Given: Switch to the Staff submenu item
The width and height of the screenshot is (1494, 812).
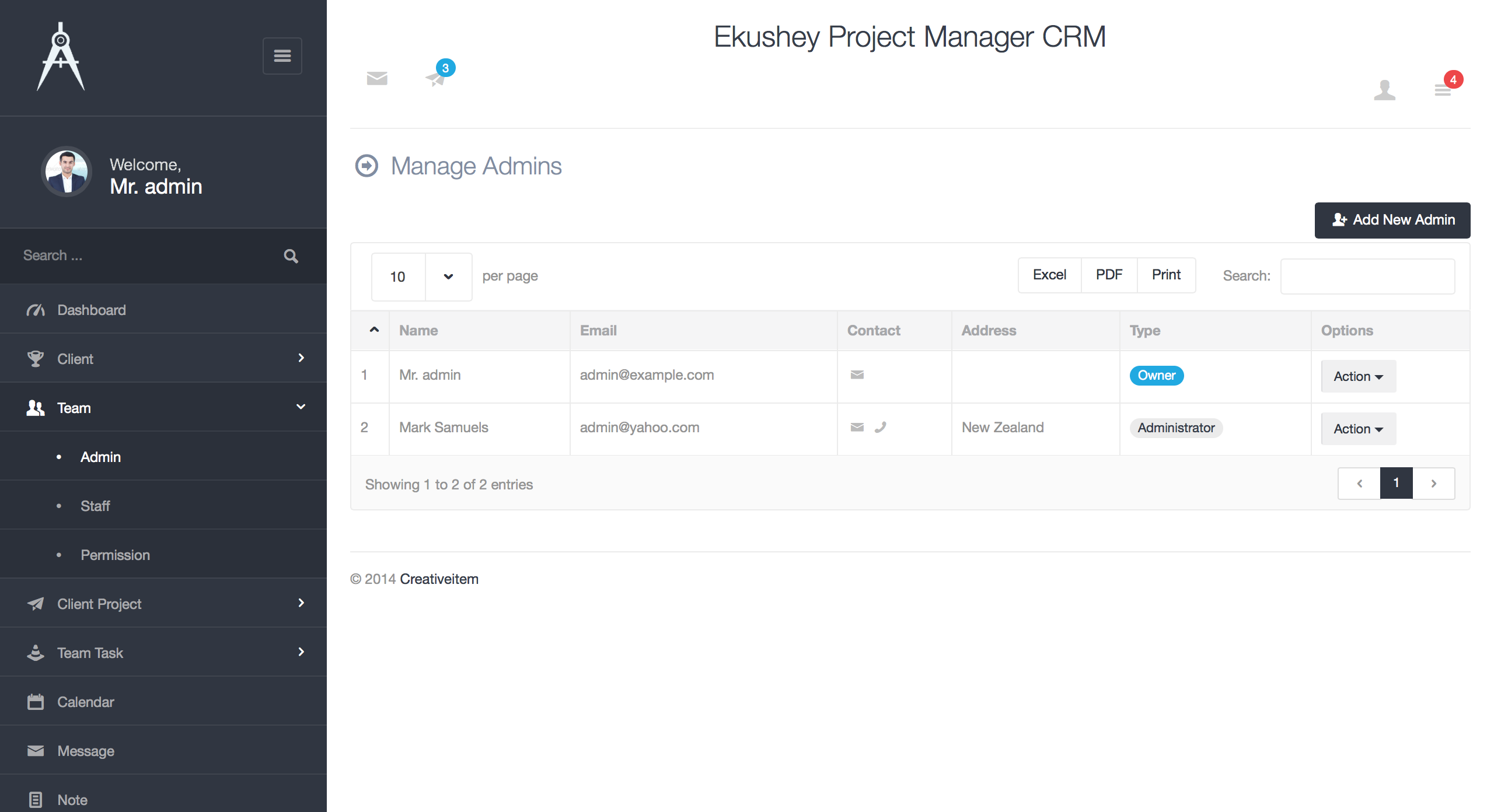Looking at the screenshot, I should coord(95,506).
